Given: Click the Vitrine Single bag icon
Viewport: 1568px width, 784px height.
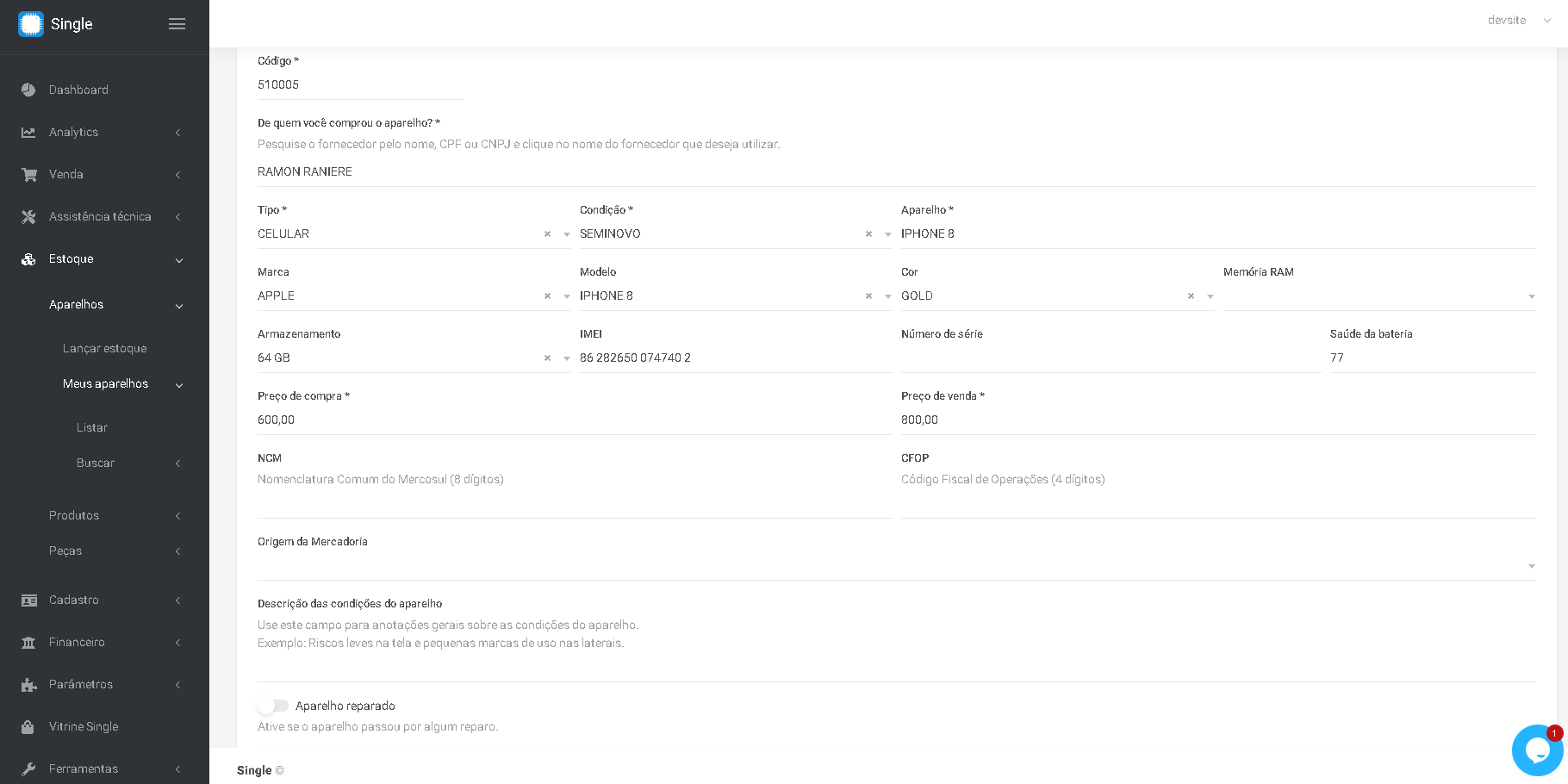Looking at the screenshot, I should 28,726.
